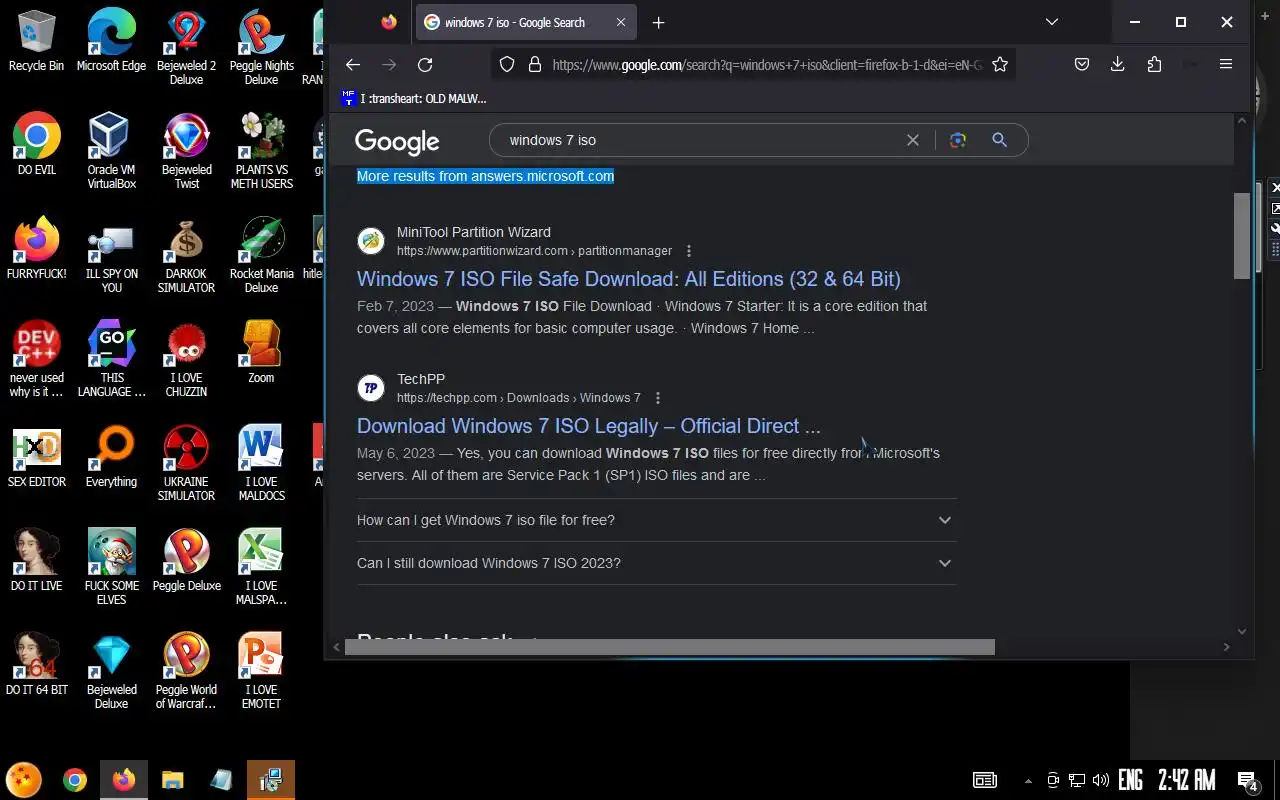
Task: Select the Microsoft Edge desktop shortcut
Action: 111,40
